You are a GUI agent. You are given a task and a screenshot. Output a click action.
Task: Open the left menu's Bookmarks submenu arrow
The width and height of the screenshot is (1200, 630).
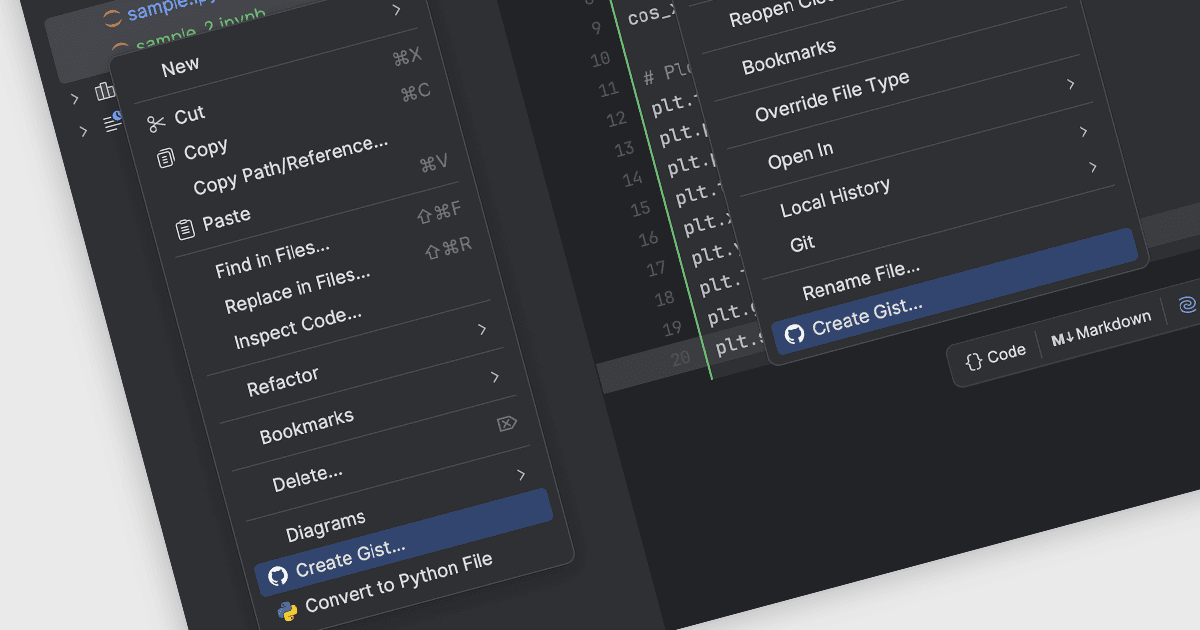[495, 377]
